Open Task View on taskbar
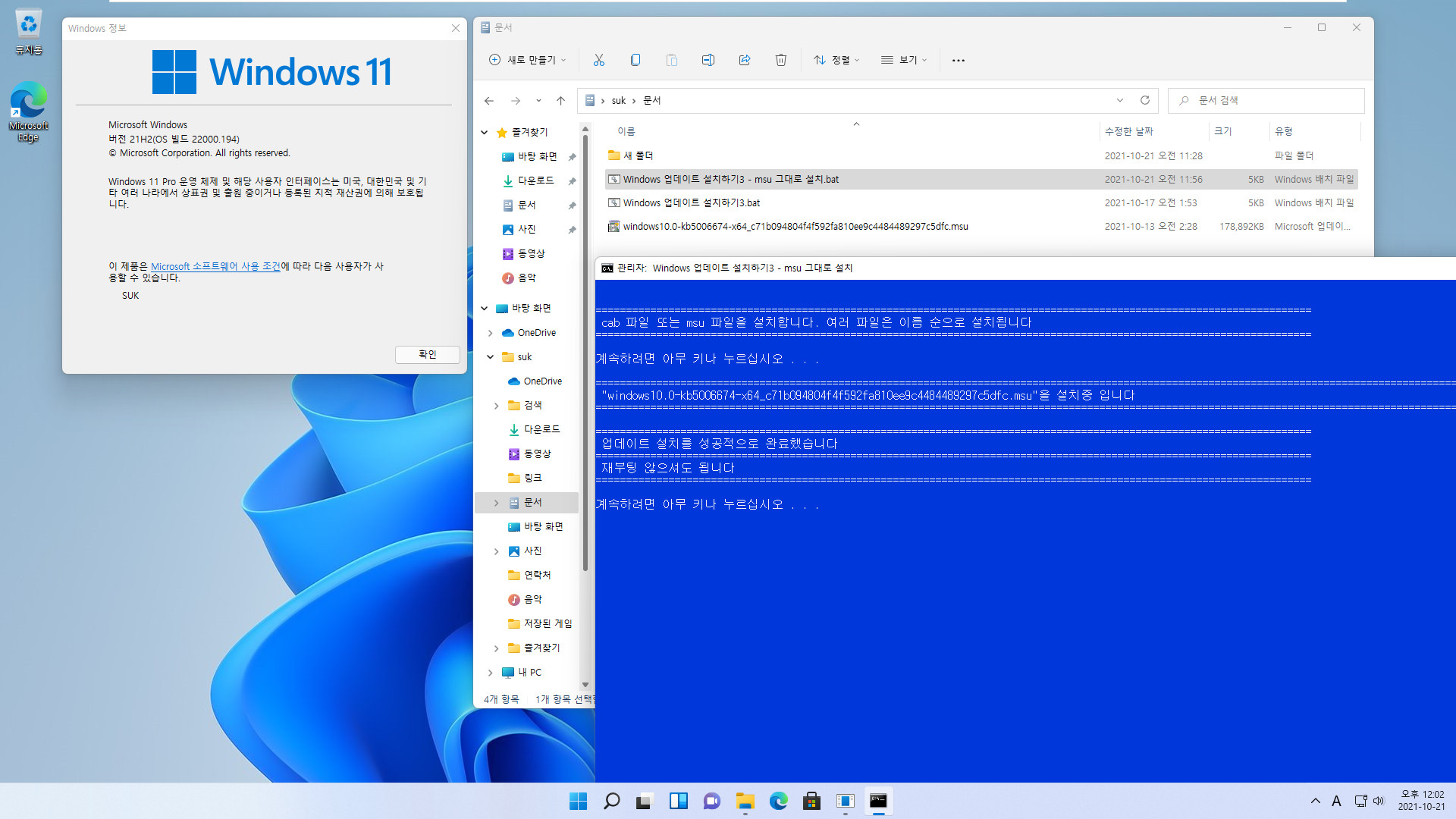Viewport: 1456px width, 819px height. tap(645, 801)
